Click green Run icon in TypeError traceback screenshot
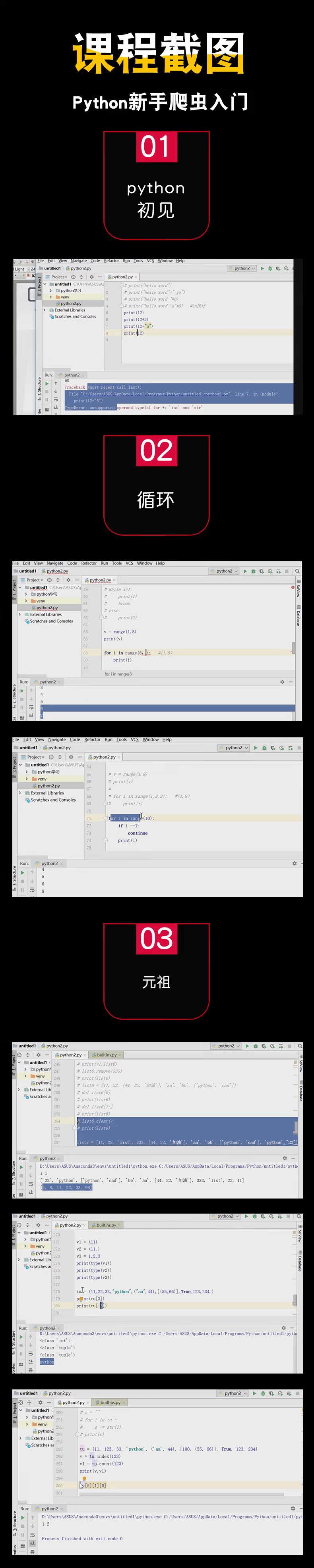This screenshot has height=1568, width=314. click(x=262, y=268)
